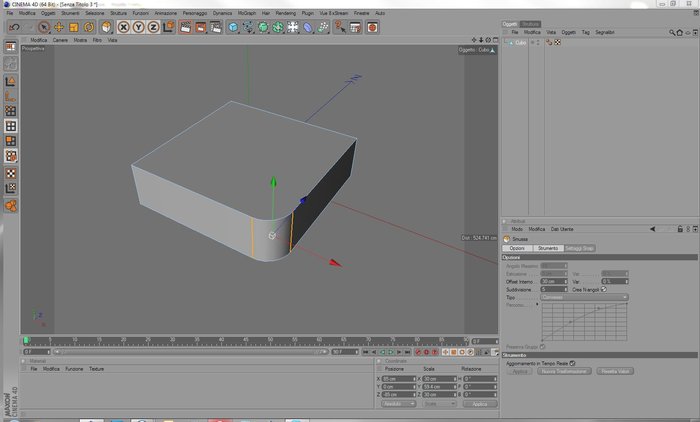Switch to the Strumento tab

point(548,248)
